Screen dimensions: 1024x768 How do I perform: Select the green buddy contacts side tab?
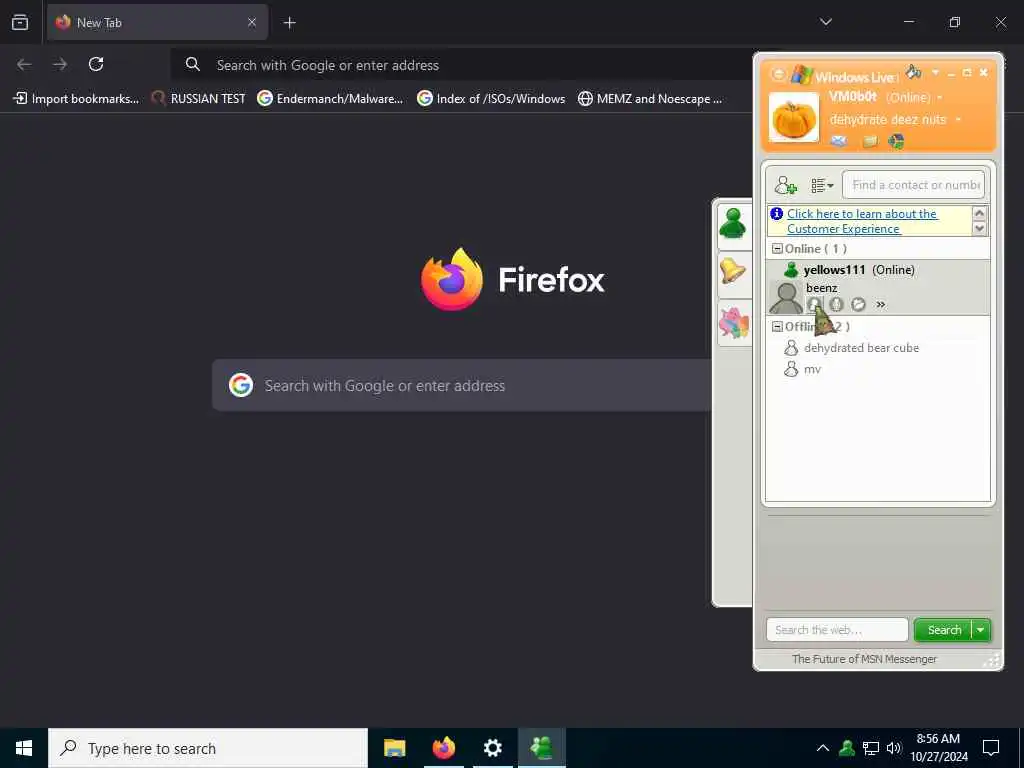tap(733, 225)
